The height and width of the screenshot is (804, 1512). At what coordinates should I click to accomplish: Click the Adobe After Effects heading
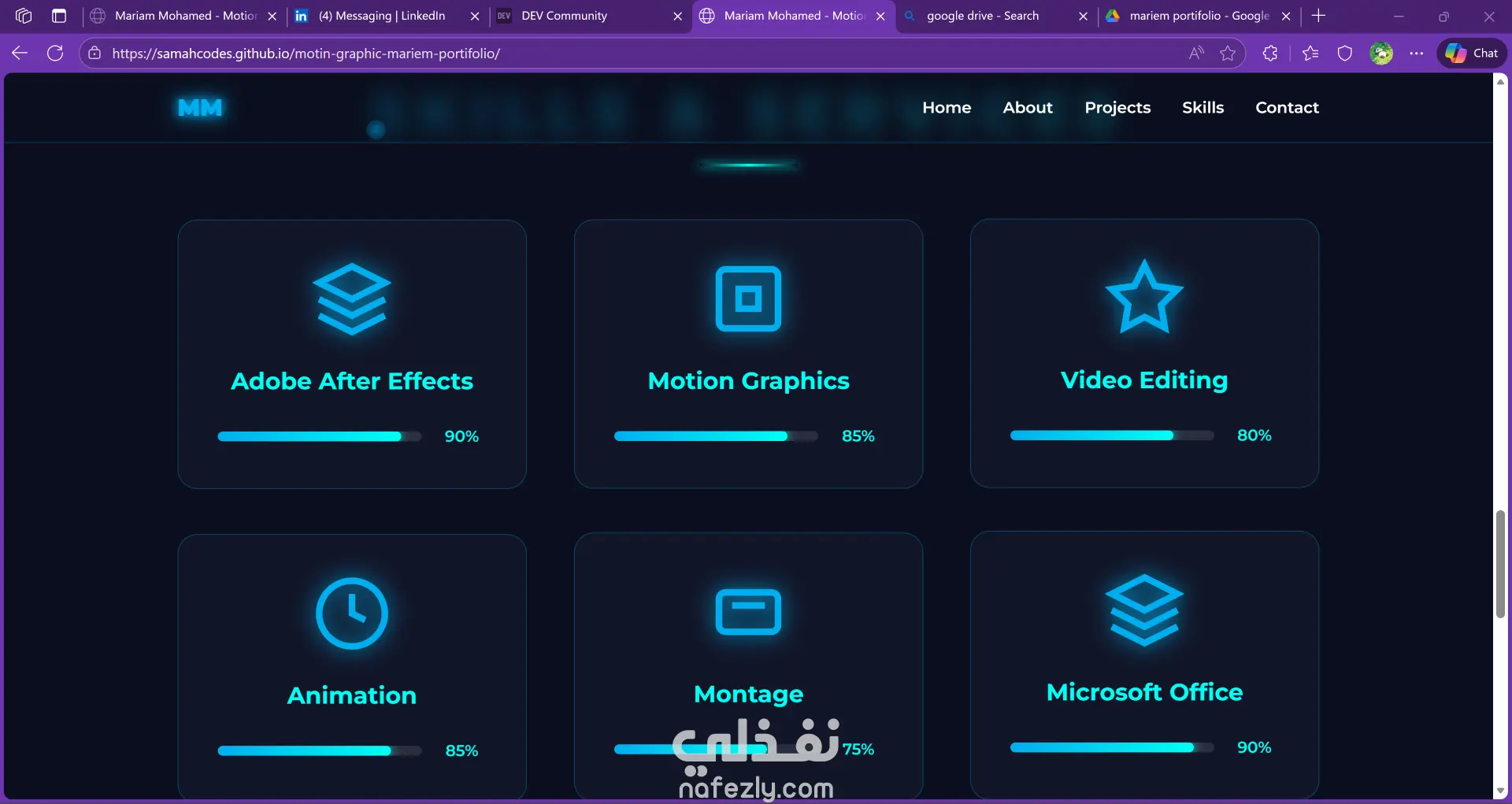coord(352,381)
